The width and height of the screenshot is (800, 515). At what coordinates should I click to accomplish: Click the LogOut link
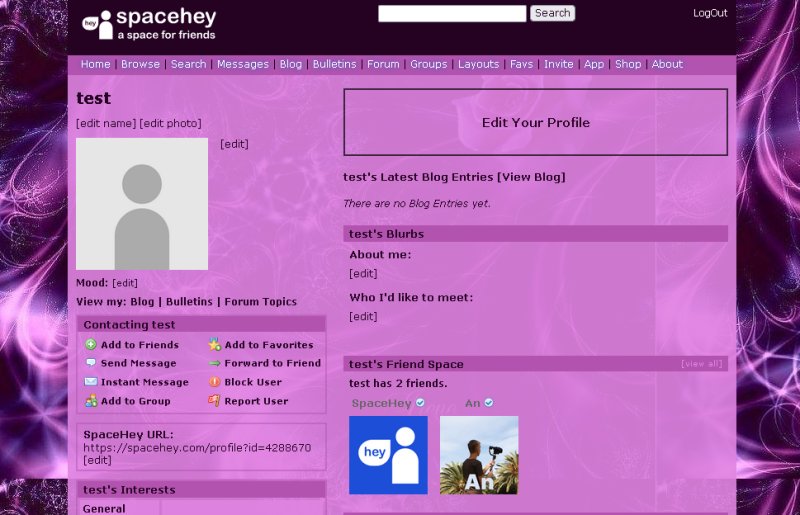point(710,13)
